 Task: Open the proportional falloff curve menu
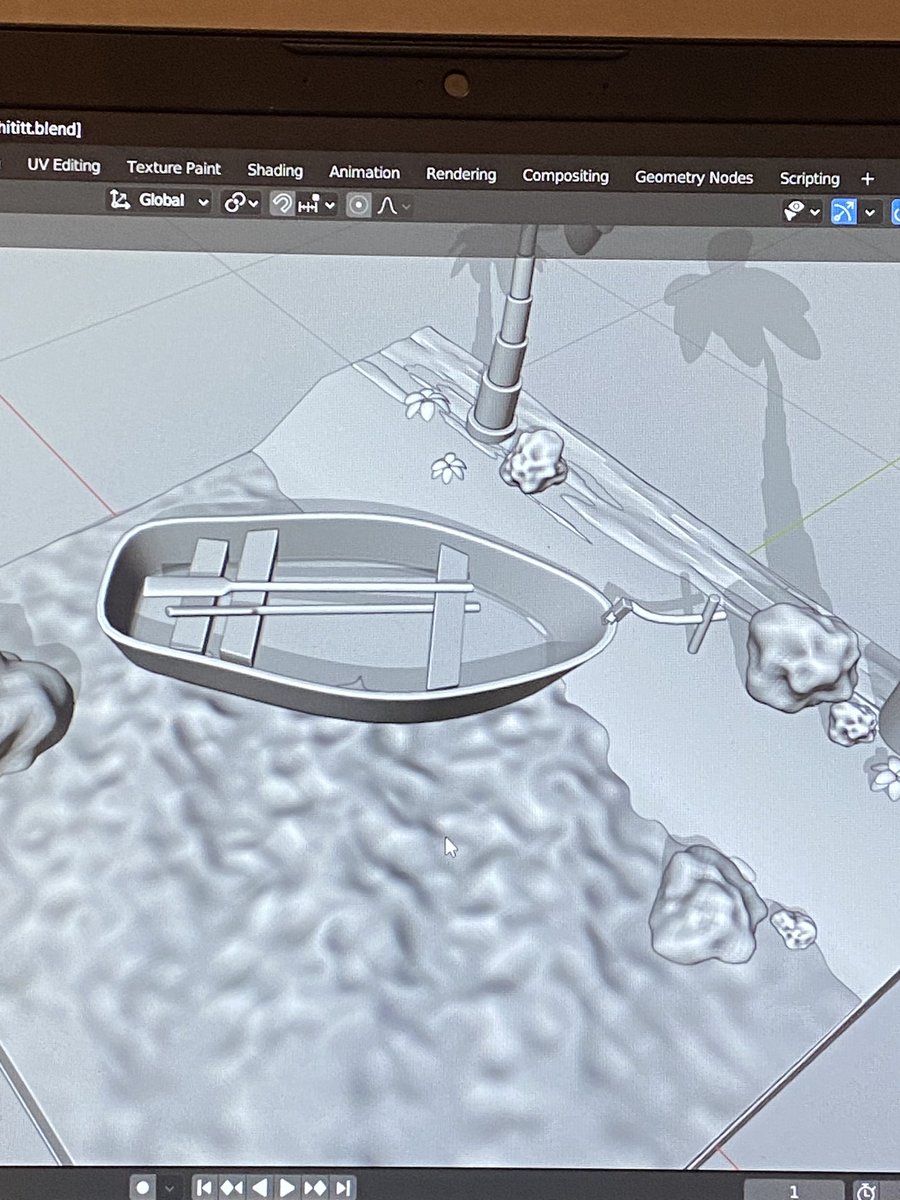click(392, 206)
